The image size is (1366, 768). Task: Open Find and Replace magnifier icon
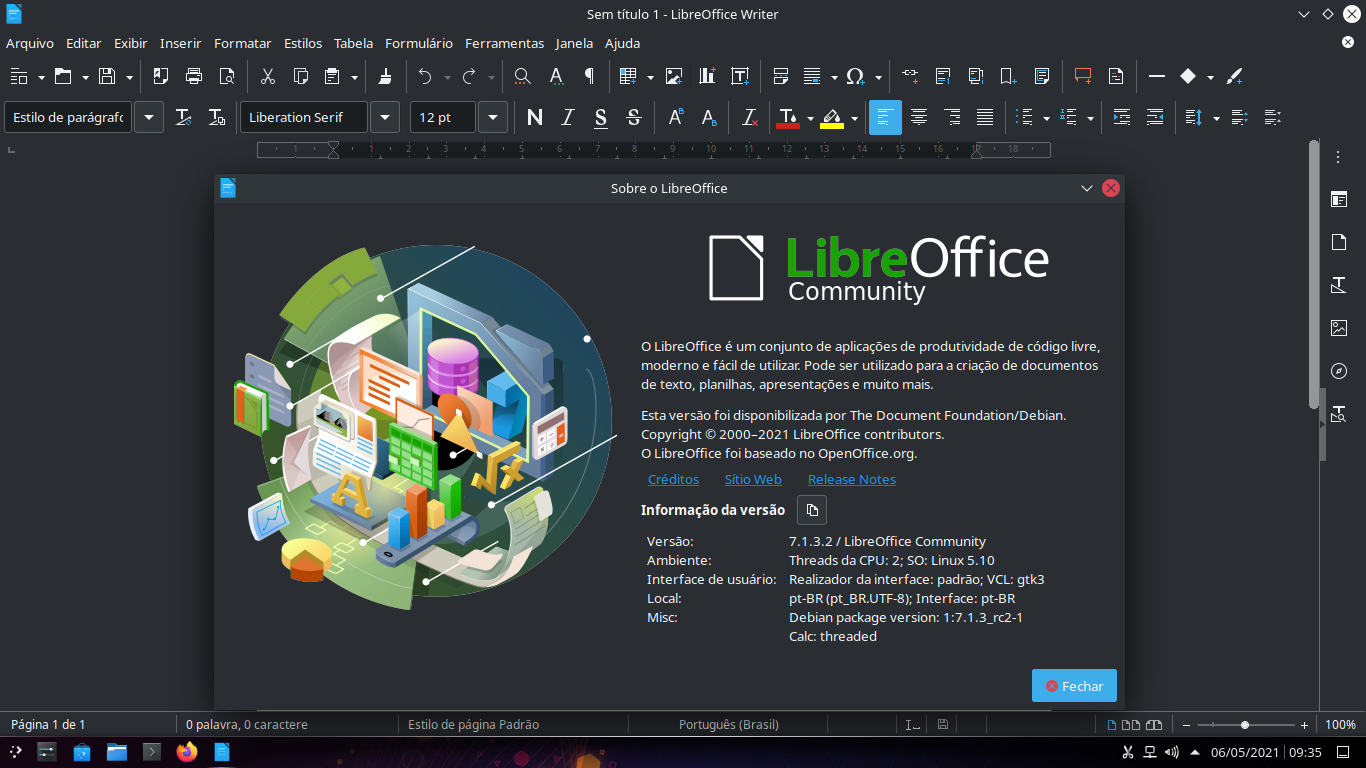(522, 76)
